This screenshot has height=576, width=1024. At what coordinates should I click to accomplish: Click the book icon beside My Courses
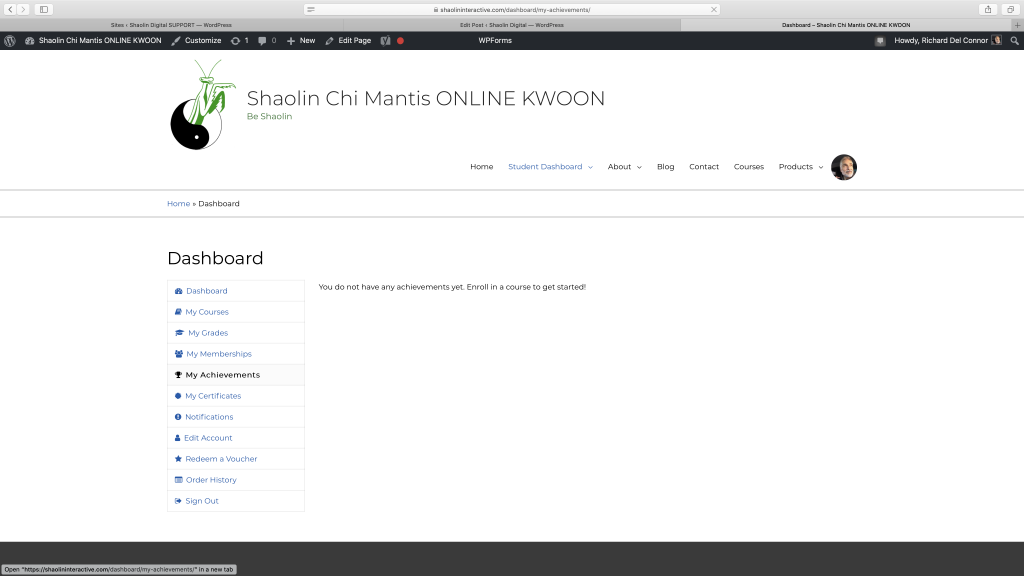178,312
